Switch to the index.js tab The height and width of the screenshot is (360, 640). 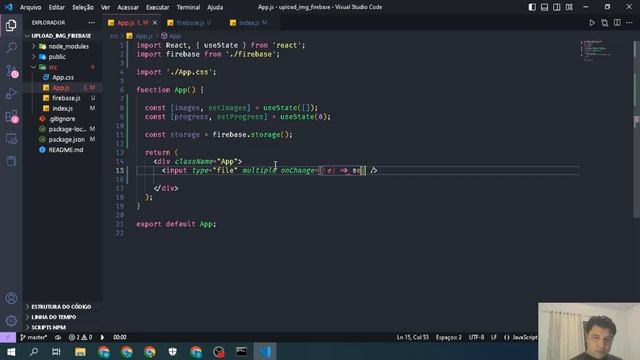click(x=249, y=23)
